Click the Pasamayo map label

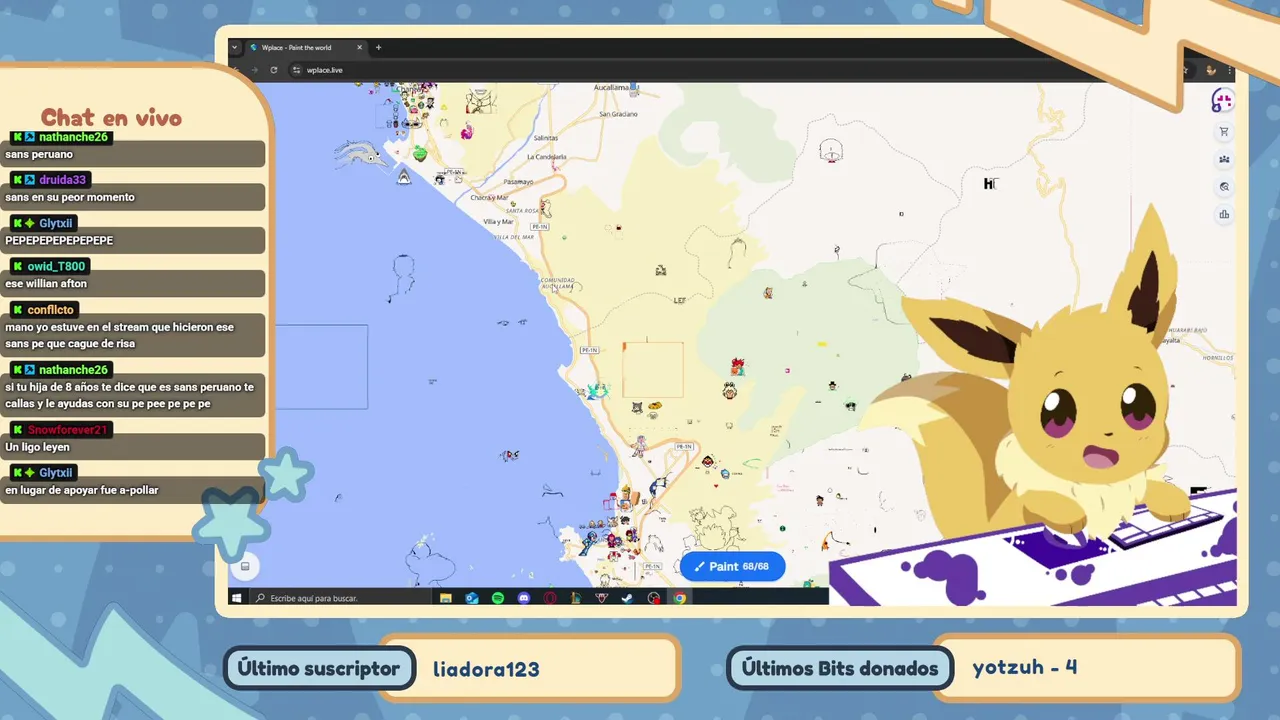pyautogui.click(x=518, y=182)
